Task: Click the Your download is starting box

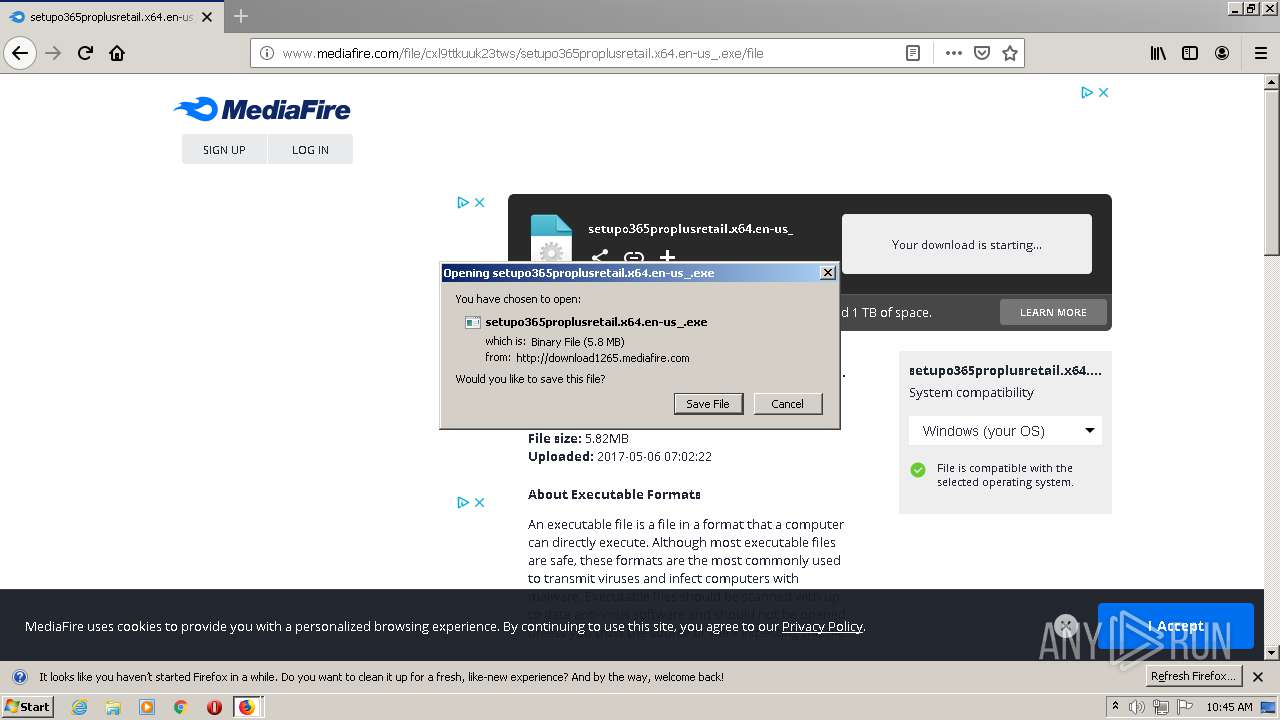Action: click(967, 244)
